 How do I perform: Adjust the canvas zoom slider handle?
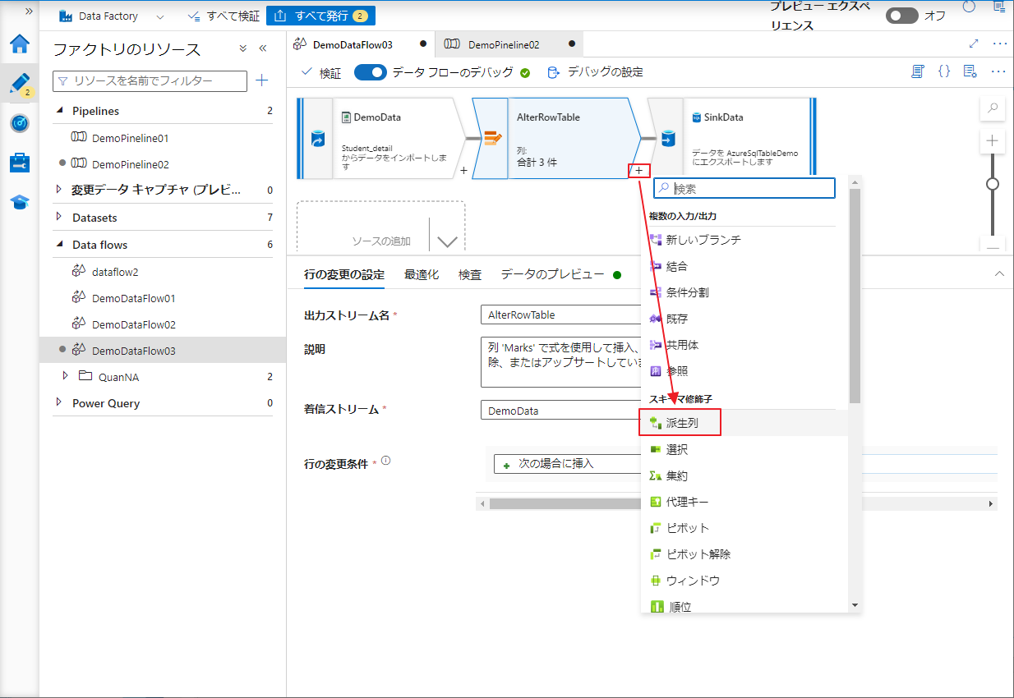pos(993,184)
